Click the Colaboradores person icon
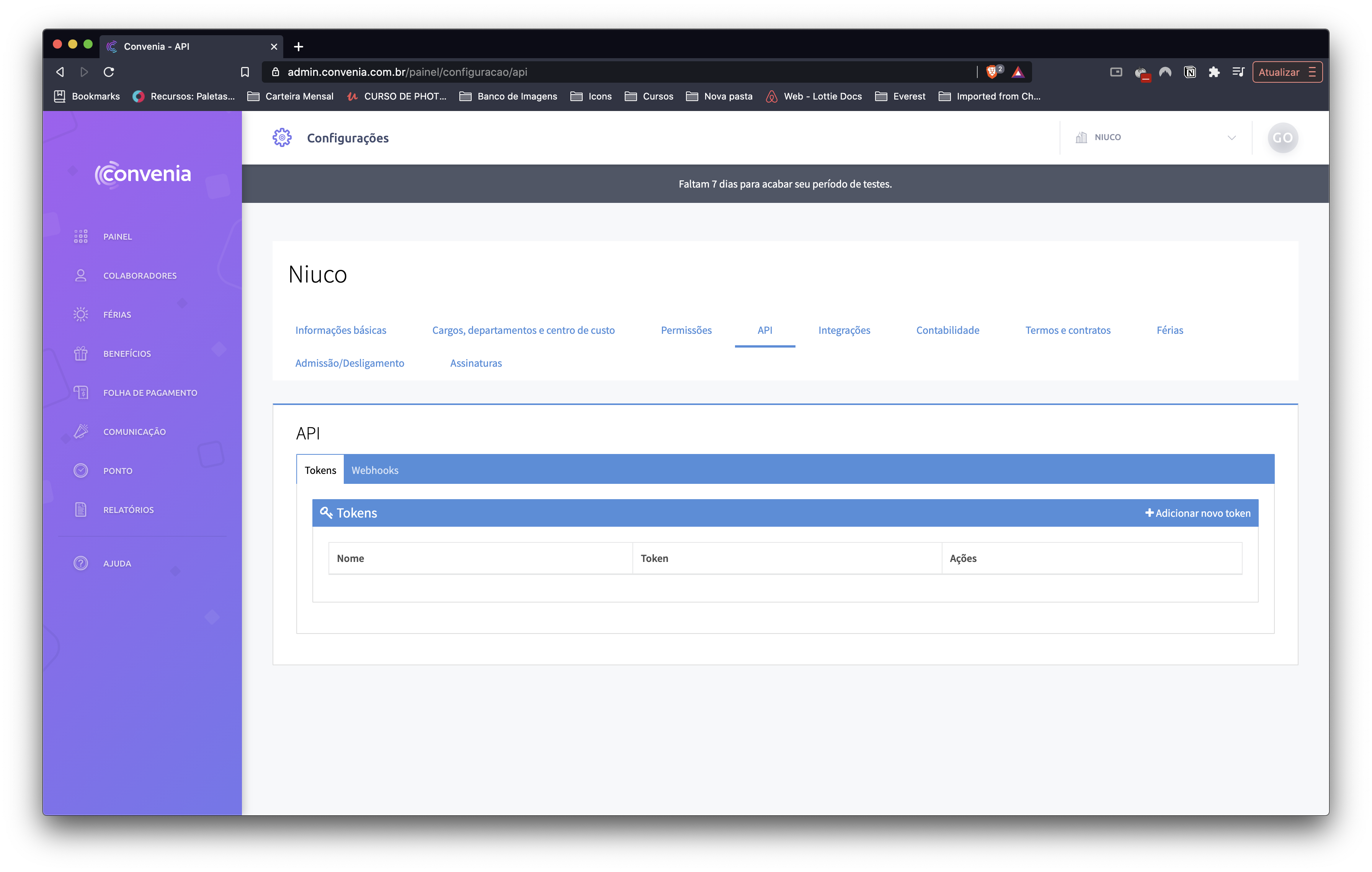This screenshot has height=872, width=1372. [x=80, y=276]
